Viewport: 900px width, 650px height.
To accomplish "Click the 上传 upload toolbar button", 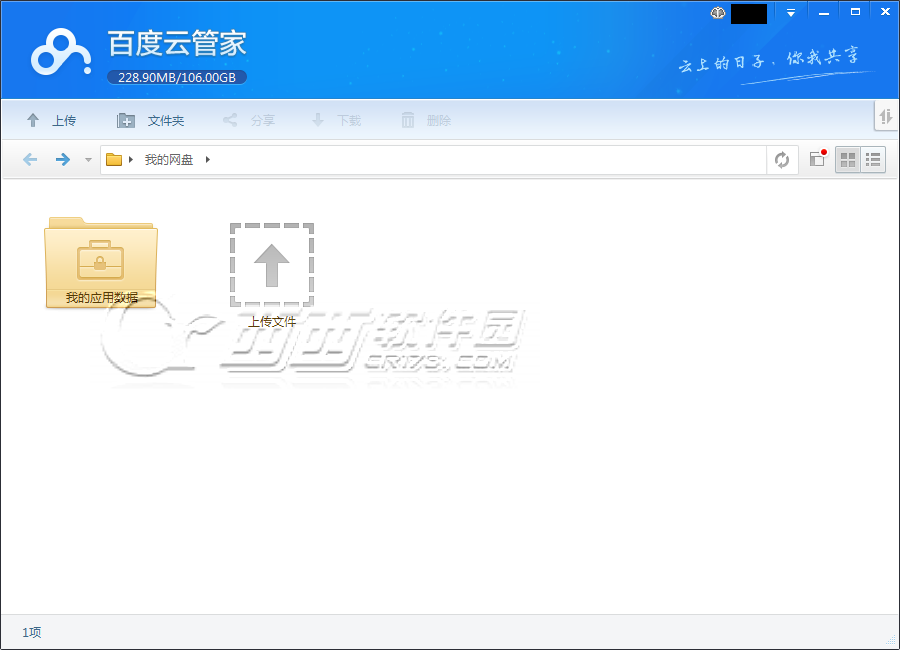I will (52, 121).
